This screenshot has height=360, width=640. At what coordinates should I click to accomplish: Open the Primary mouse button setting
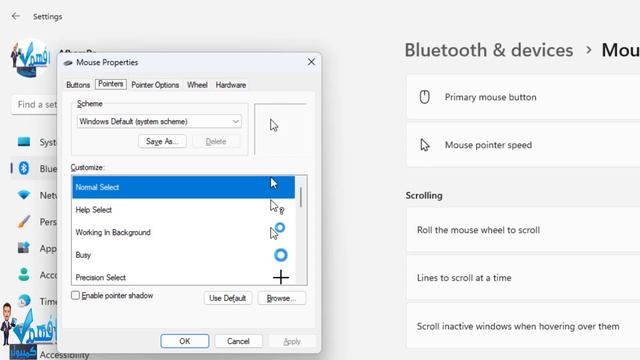point(523,97)
